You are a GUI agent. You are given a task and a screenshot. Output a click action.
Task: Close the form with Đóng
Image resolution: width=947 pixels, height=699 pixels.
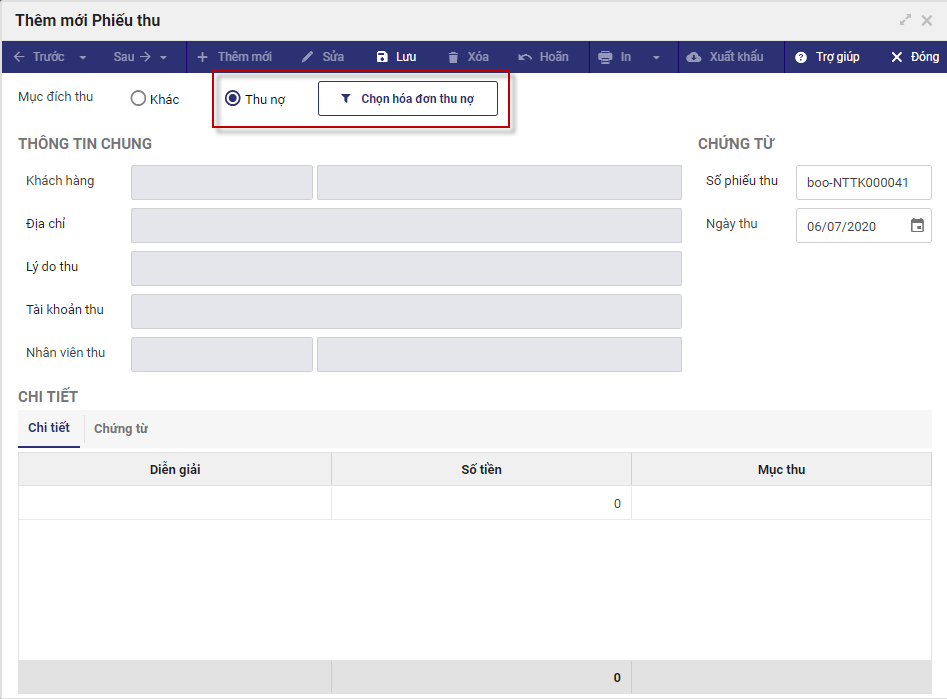[925, 57]
